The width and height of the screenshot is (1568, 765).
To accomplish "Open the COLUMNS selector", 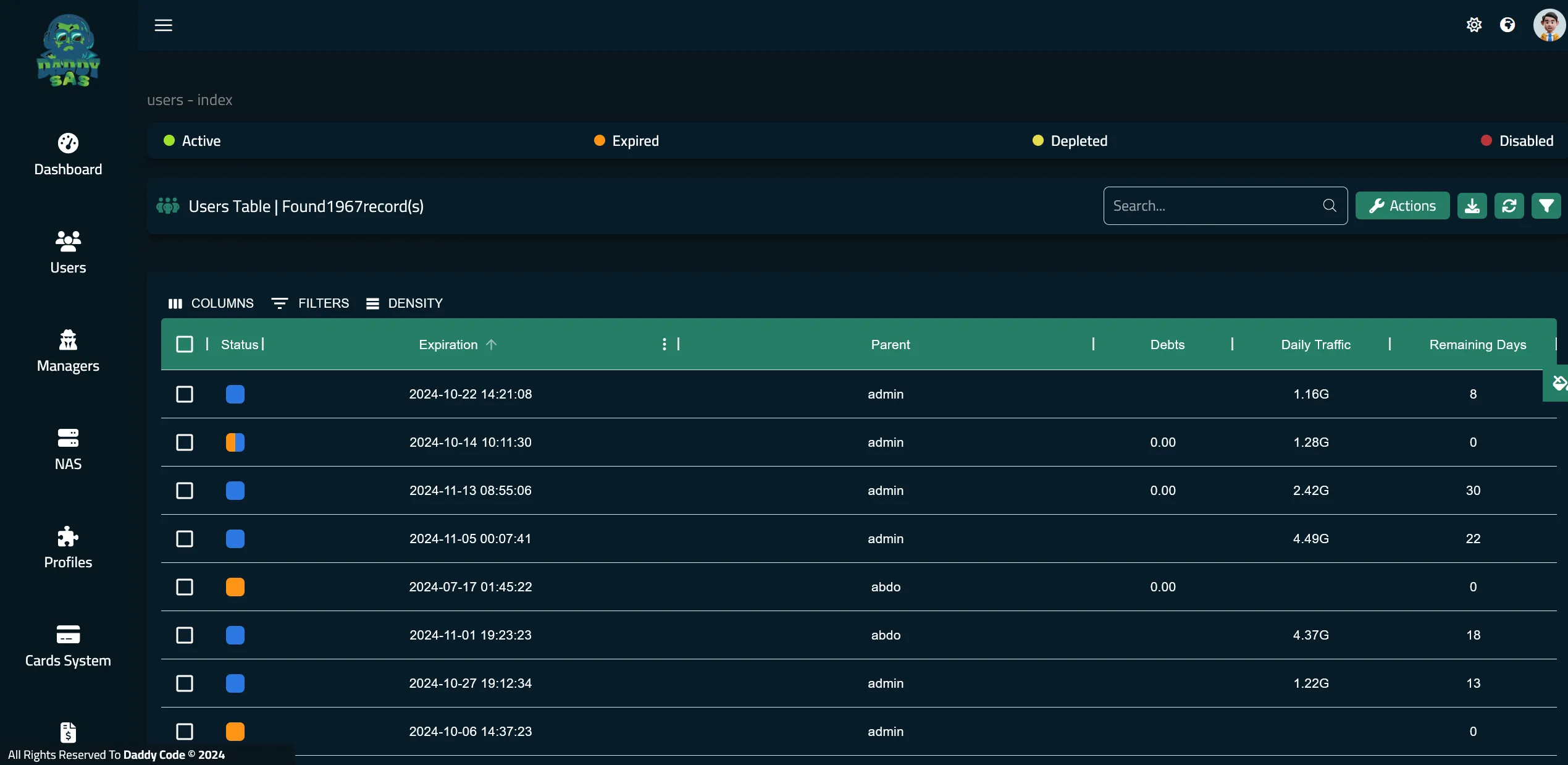I will [x=211, y=303].
